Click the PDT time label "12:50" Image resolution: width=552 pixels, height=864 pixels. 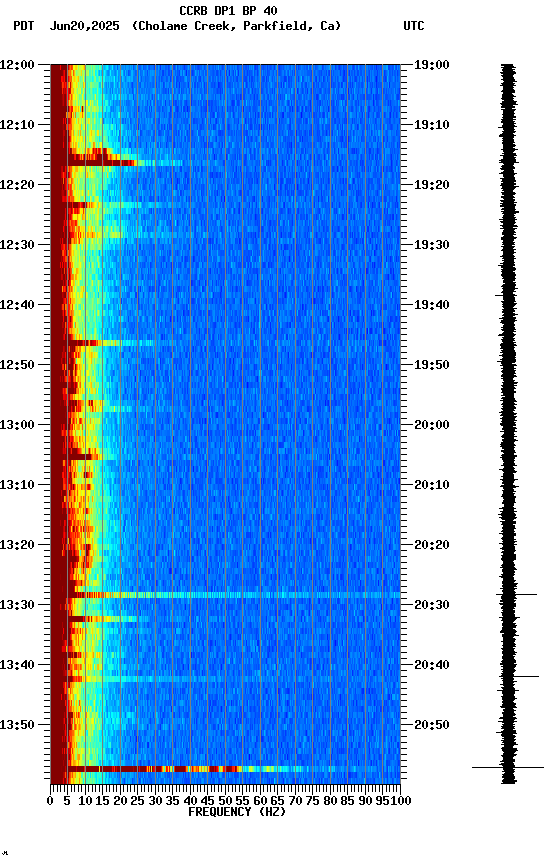click(x=17, y=365)
